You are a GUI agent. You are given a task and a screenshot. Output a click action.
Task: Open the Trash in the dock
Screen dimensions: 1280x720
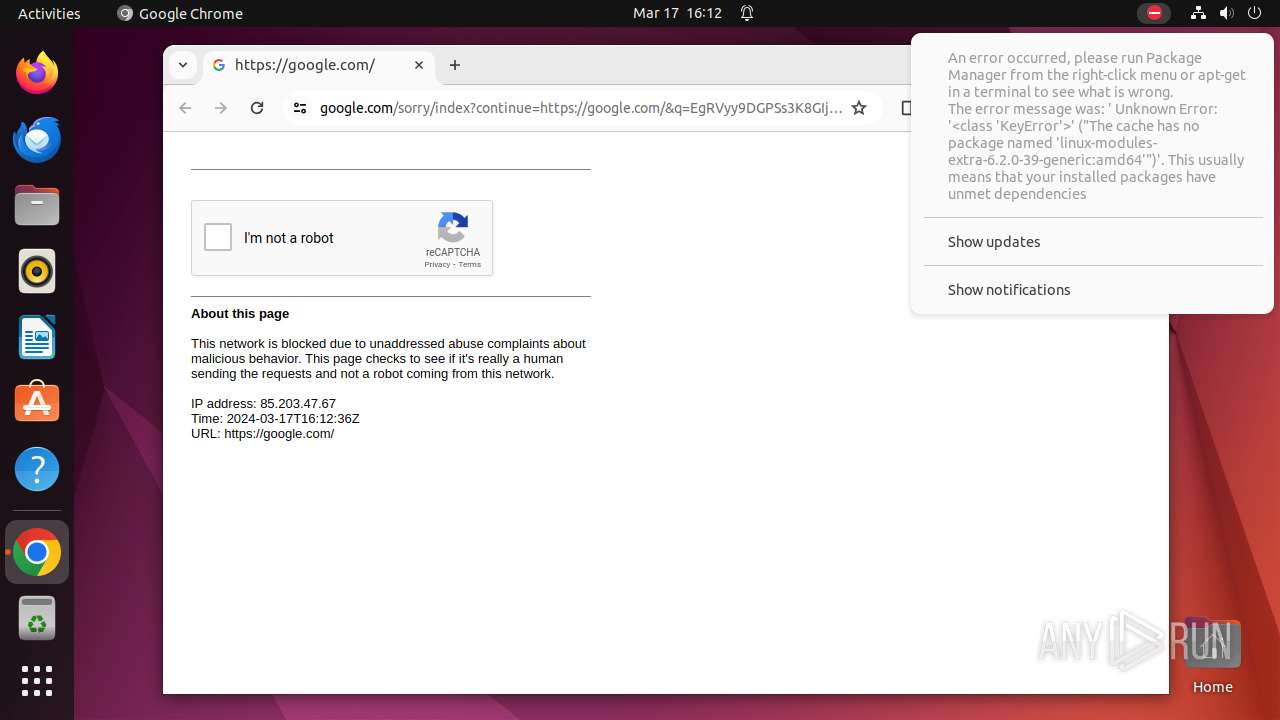tap(37, 618)
